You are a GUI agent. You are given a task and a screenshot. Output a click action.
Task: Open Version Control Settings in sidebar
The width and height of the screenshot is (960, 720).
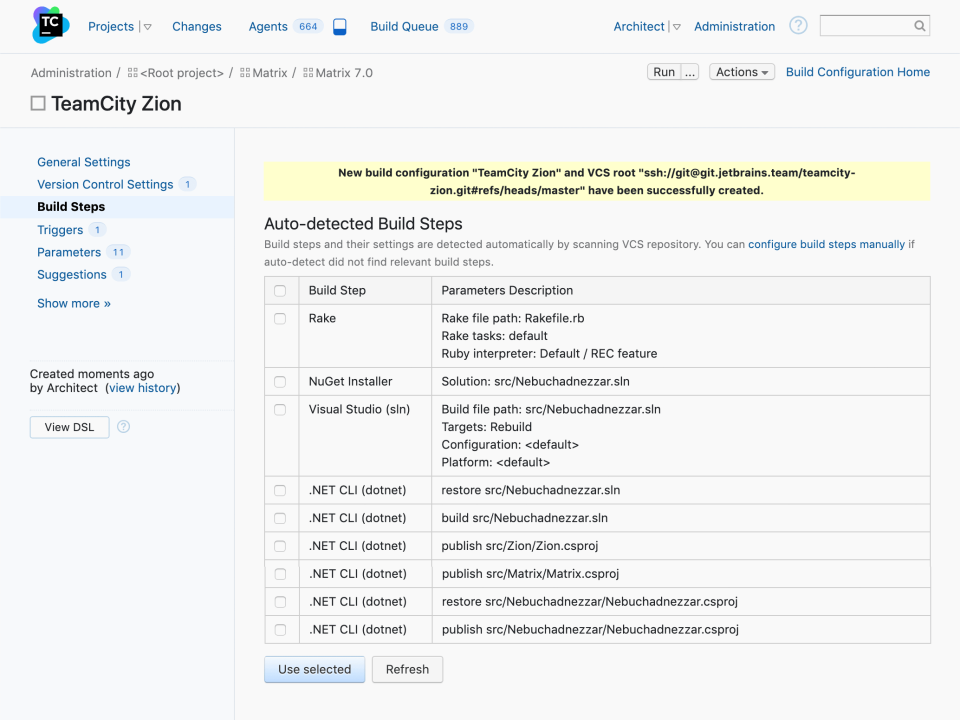(x=105, y=184)
